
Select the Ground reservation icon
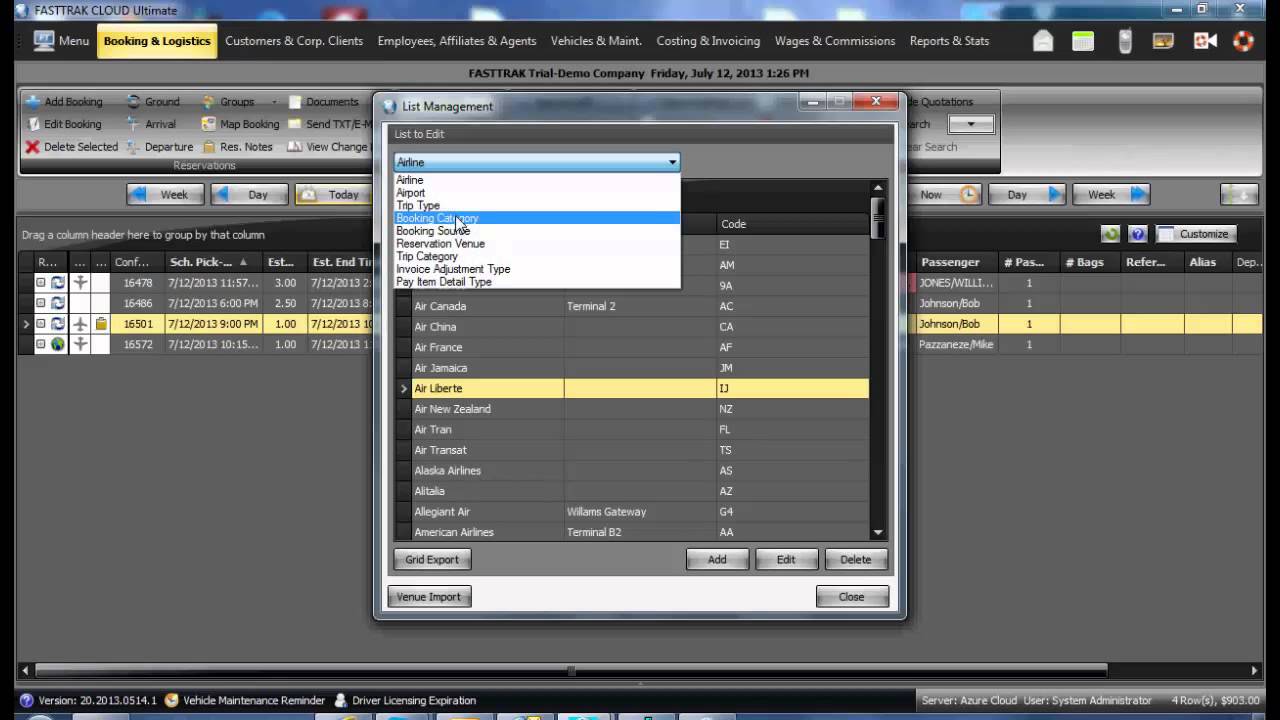pyautogui.click(x=133, y=102)
